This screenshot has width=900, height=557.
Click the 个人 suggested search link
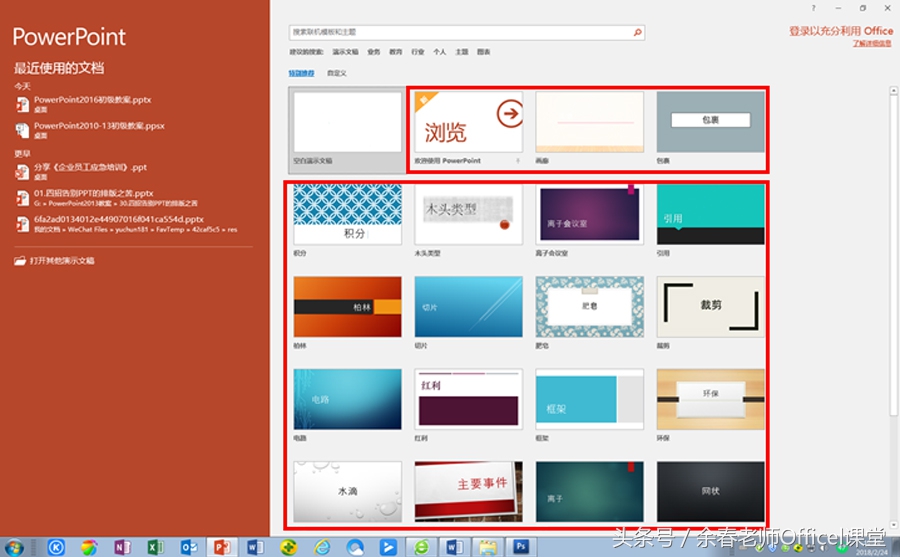pyautogui.click(x=440, y=52)
